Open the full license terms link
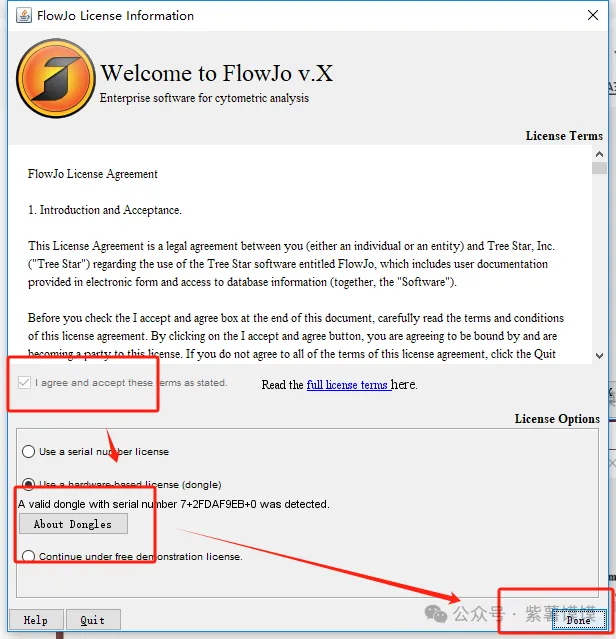The width and height of the screenshot is (616, 639). [349, 385]
